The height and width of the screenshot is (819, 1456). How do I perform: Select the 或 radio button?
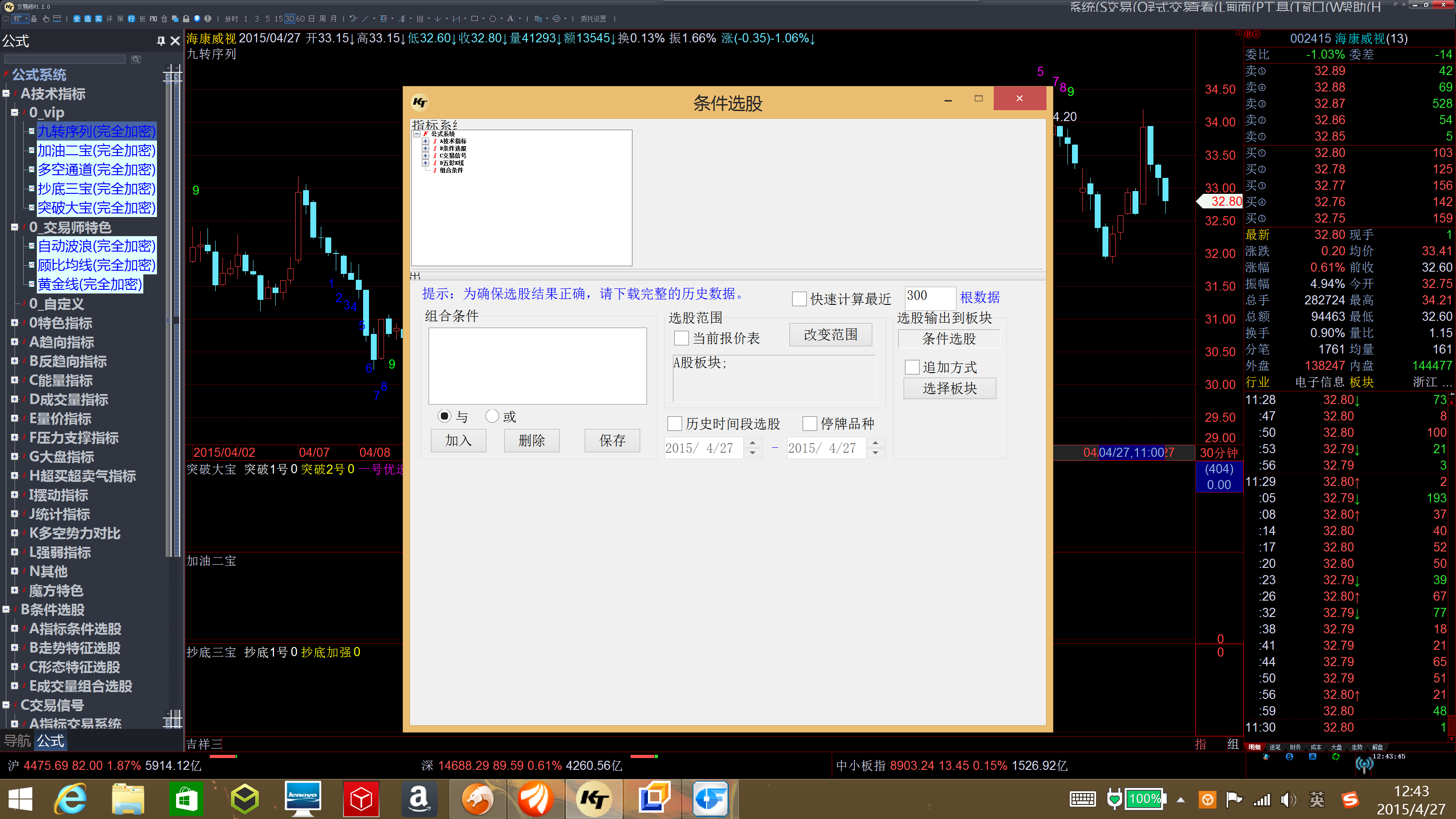(492, 417)
